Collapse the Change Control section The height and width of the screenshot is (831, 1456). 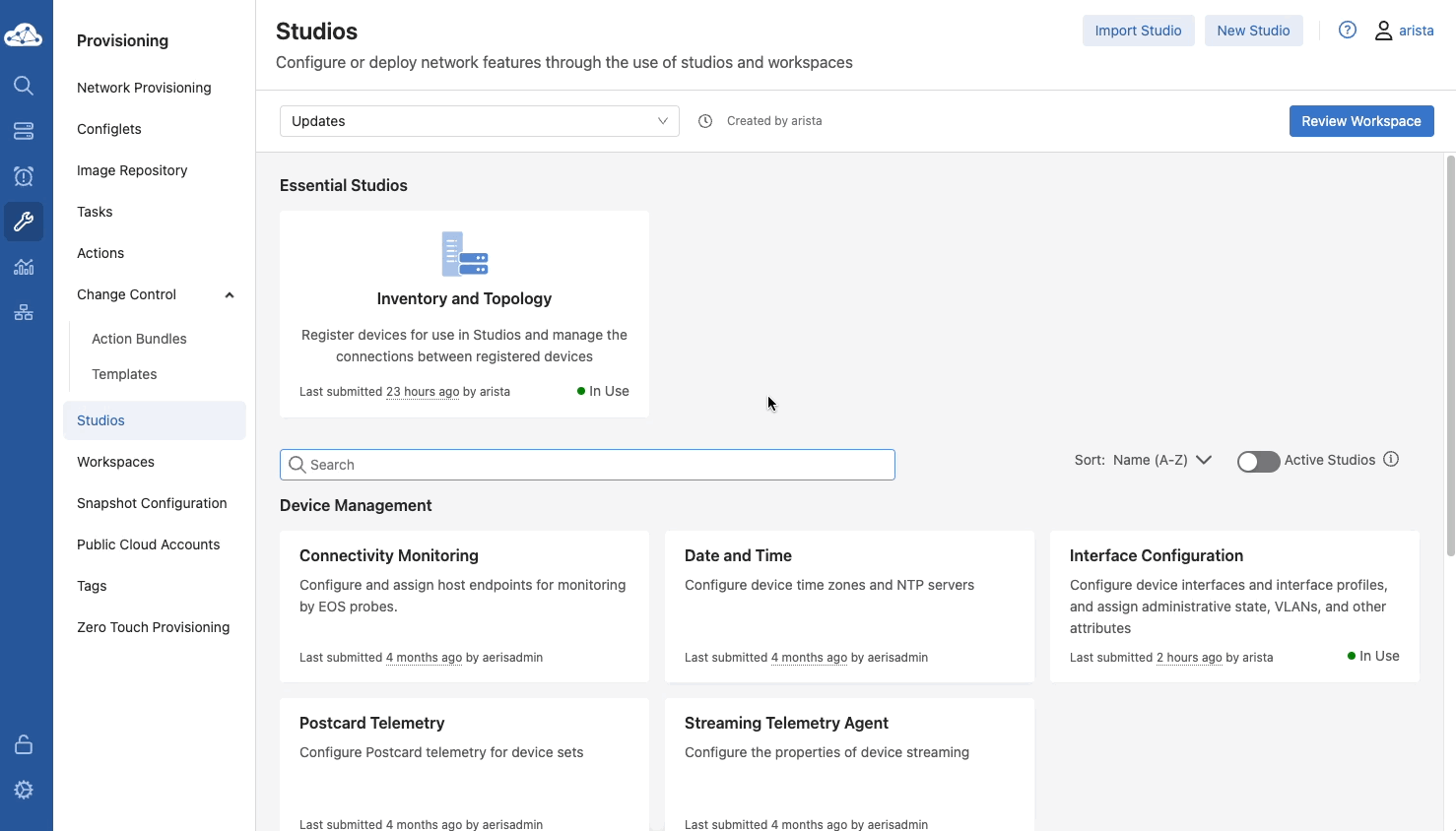(x=230, y=295)
